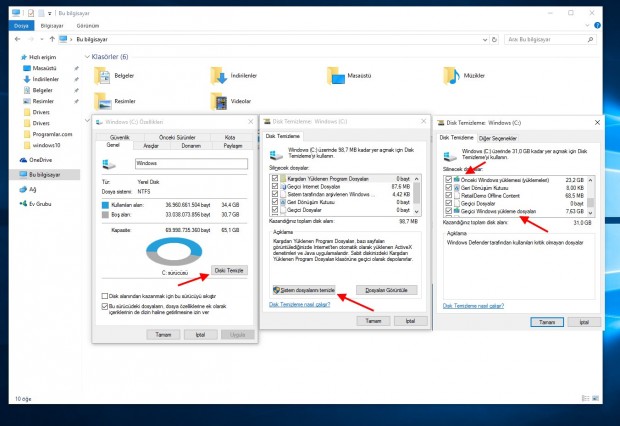620x426 pixels.
Task: Toggle Geçici Dosyalar checkbox in middle dialog
Action: [275, 210]
